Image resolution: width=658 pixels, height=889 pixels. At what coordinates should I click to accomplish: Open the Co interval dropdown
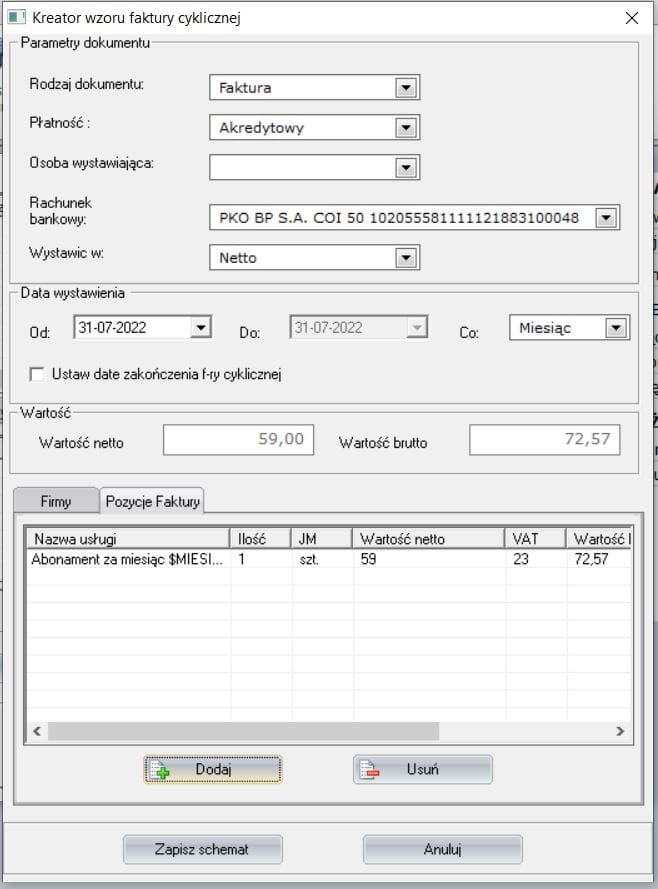point(616,328)
